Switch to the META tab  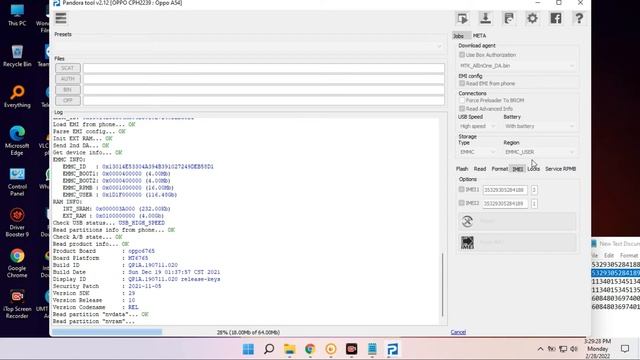(x=479, y=36)
